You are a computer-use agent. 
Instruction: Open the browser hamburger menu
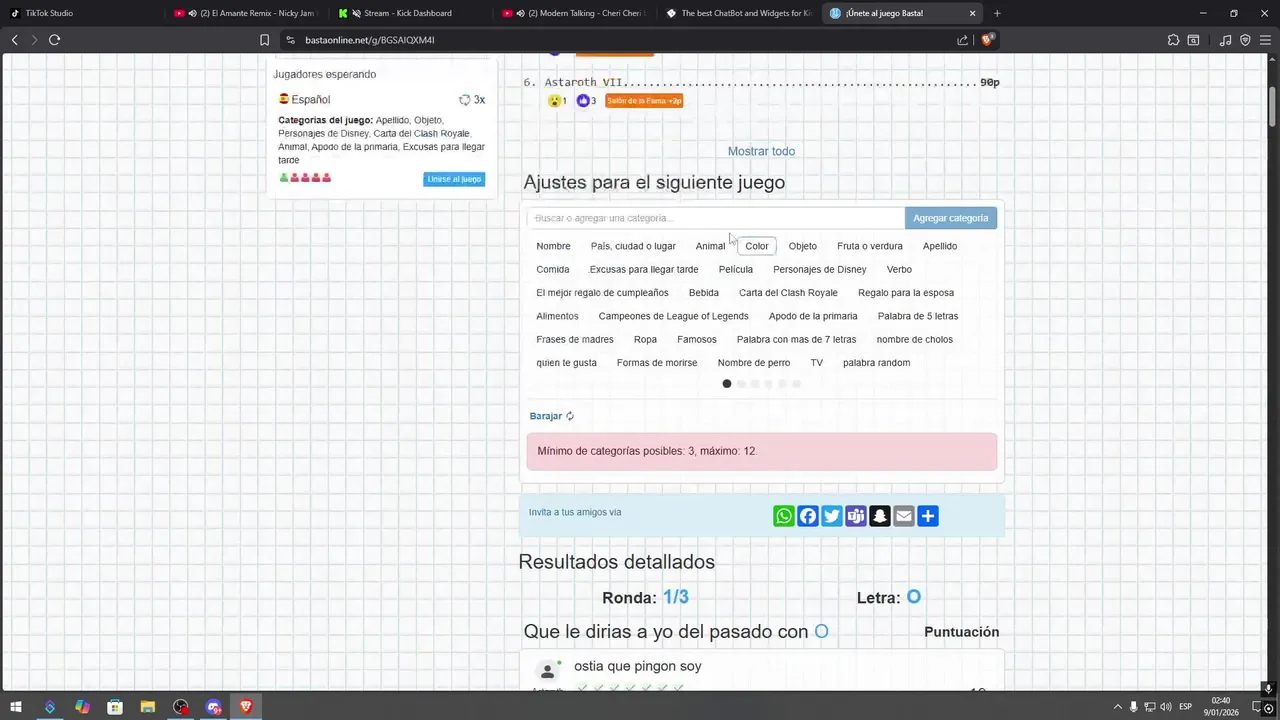click(x=1265, y=40)
